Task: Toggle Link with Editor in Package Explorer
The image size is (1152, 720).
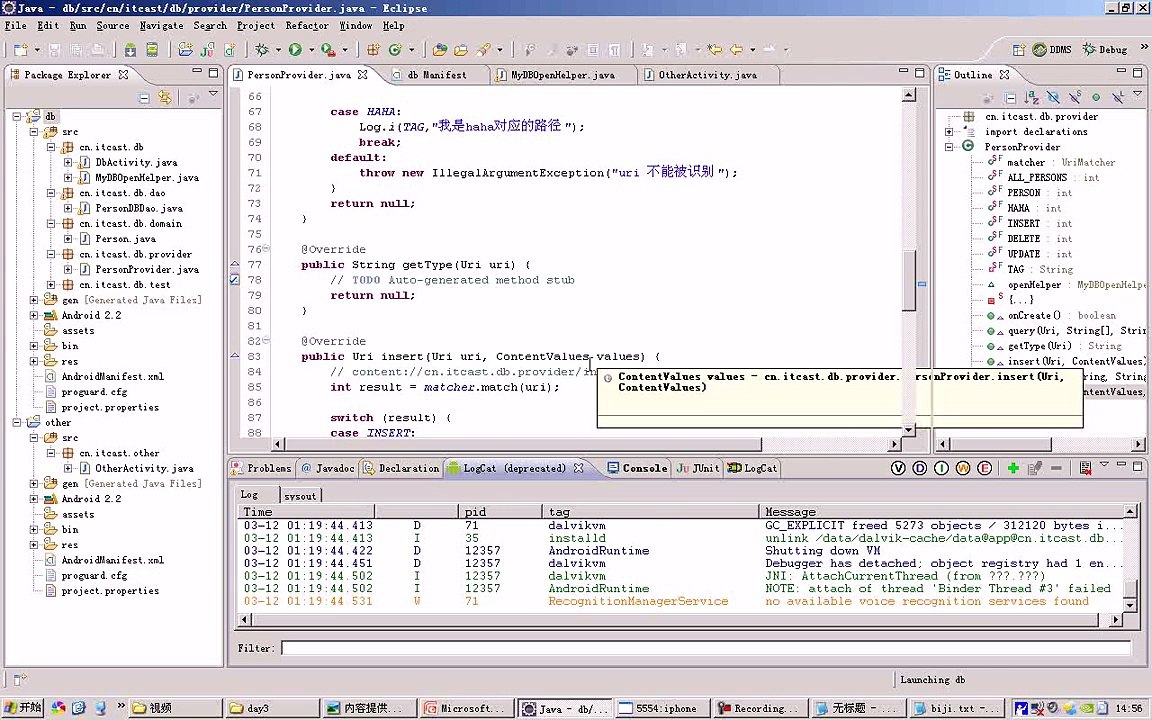Action: pos(165,97)
